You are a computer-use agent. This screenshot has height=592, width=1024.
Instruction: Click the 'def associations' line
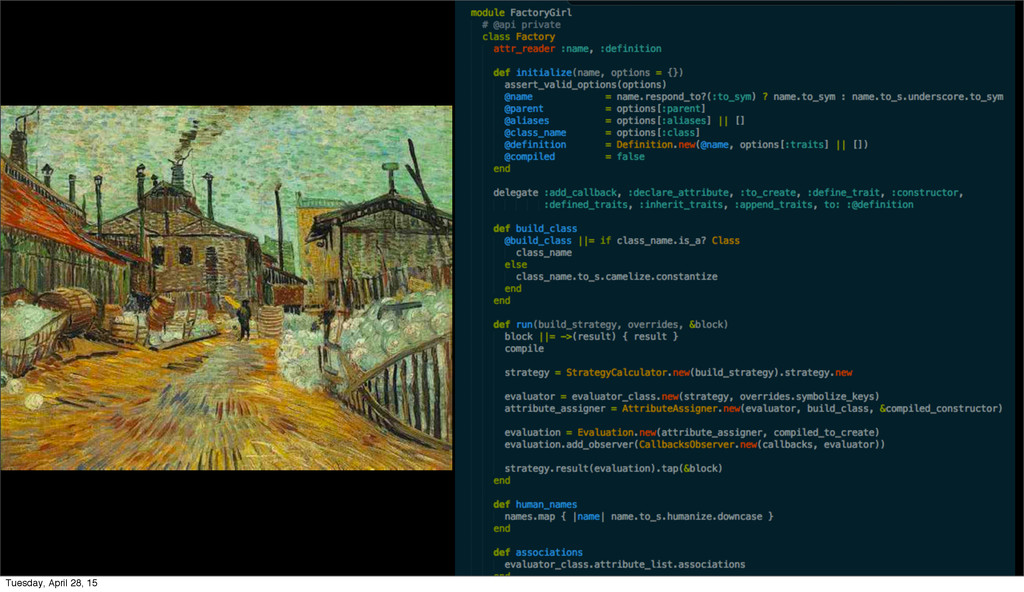click(x=538, y=552)
